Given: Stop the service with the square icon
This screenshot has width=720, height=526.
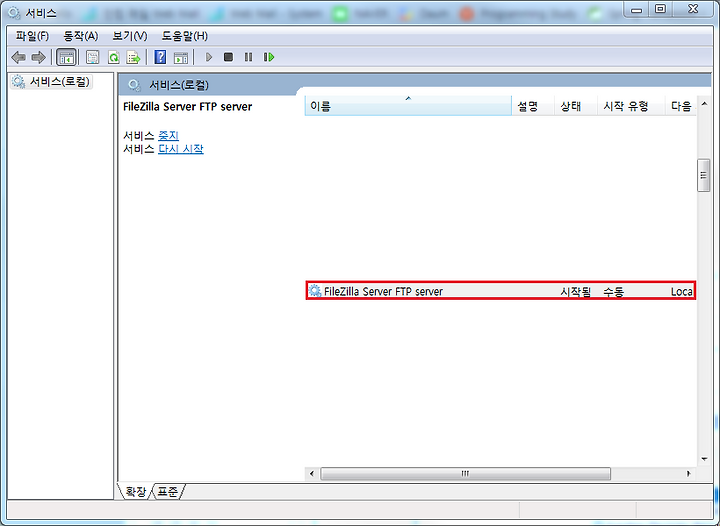Looking at the screenshot, I should 228,57.
